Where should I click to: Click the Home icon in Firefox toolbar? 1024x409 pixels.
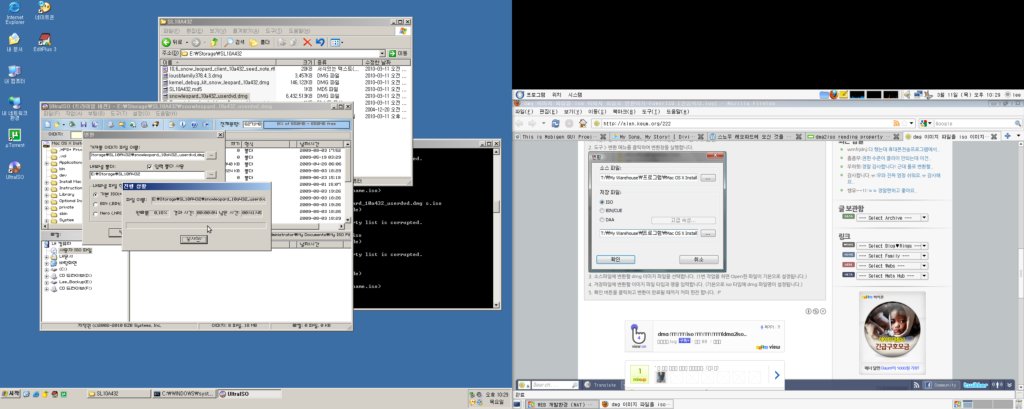(x=583, y=123)
